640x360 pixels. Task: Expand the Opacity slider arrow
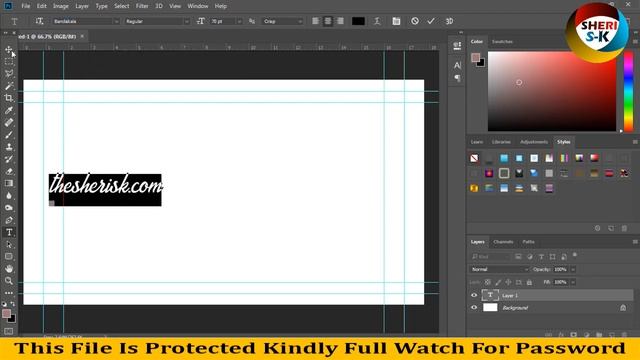coord(573,269)
